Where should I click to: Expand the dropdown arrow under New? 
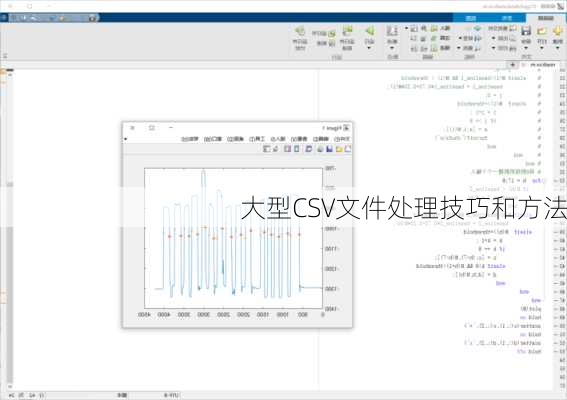[557, 48]
